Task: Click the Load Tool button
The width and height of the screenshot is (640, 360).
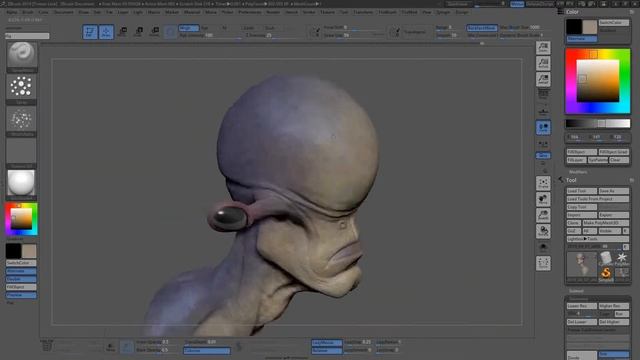Action: point(582,191)
